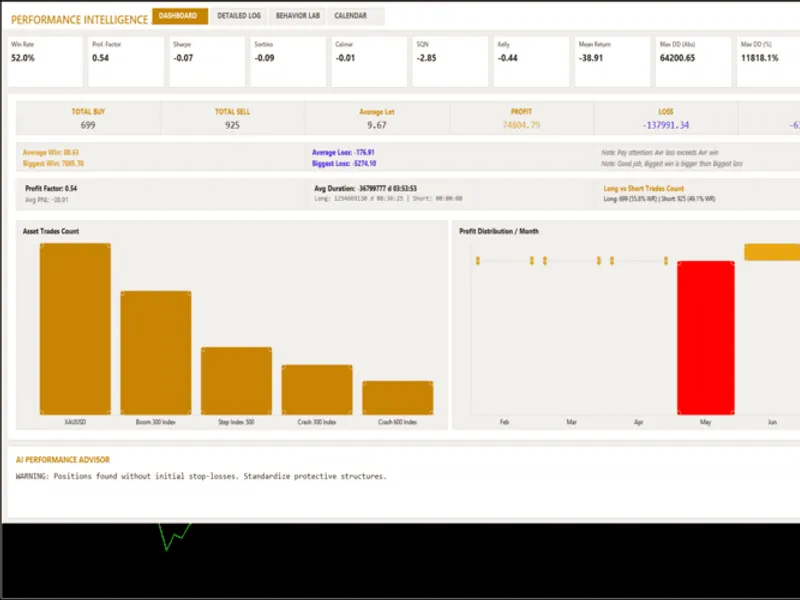Click the Total Buy 699 value
The height and width of the screenshot is (600, 800).
(x=88, y=125)
